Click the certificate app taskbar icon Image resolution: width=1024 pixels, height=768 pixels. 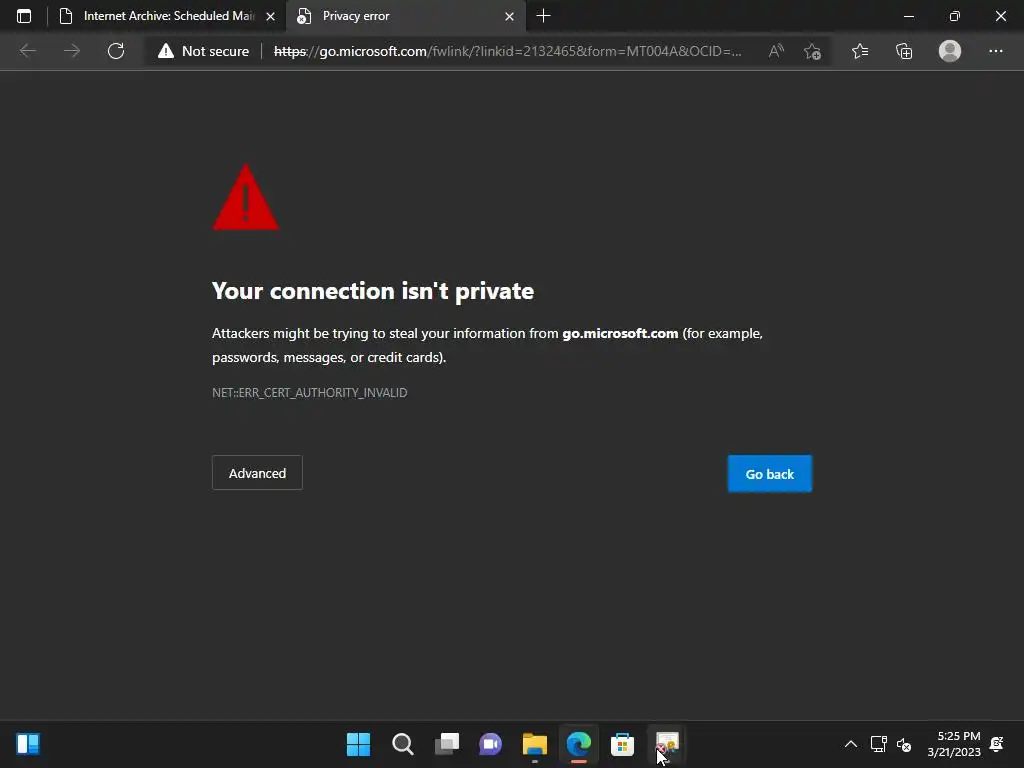tap(667, 744)
